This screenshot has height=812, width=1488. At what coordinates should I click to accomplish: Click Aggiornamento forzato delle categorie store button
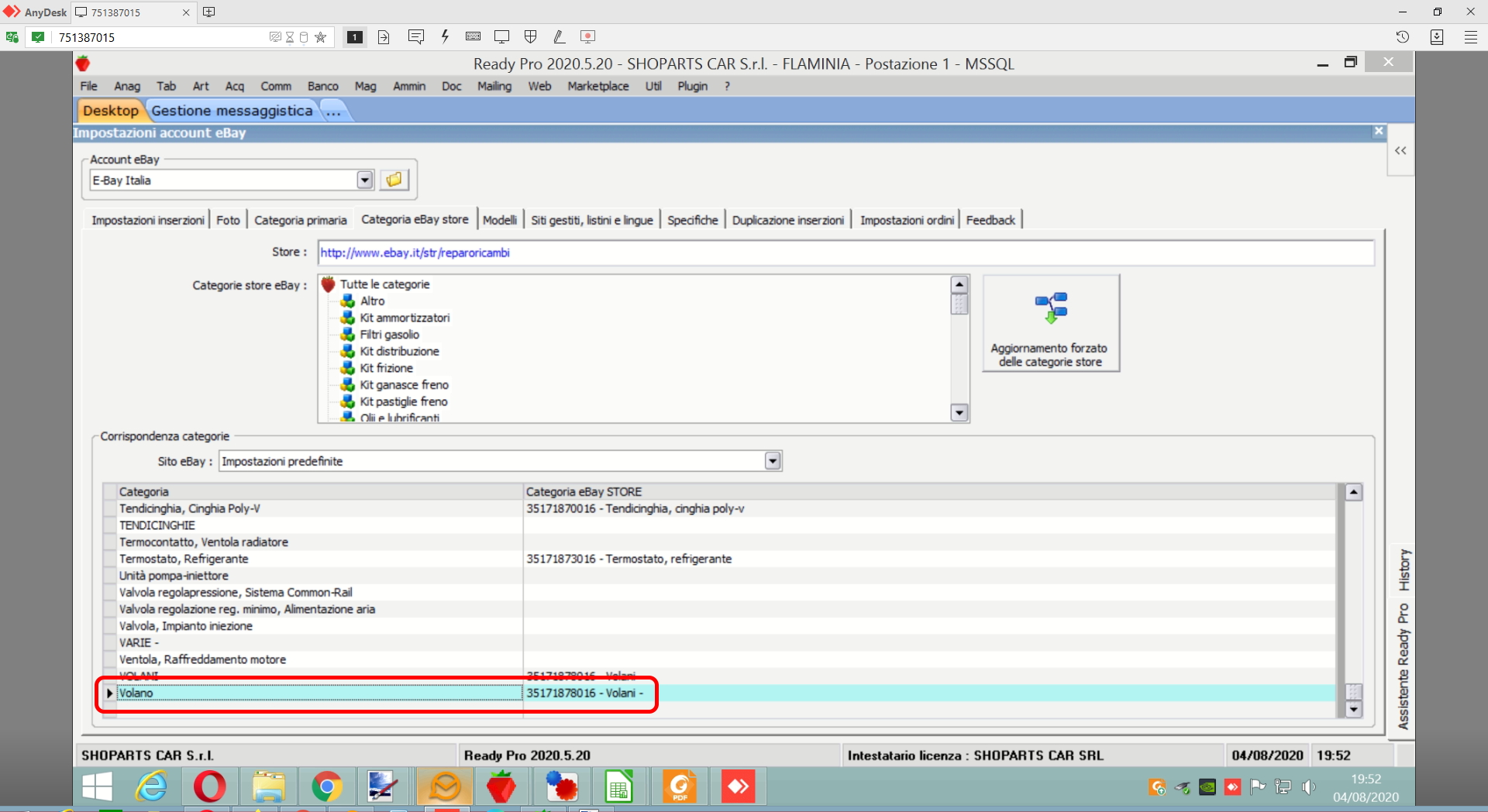[x=1051, y=323]
